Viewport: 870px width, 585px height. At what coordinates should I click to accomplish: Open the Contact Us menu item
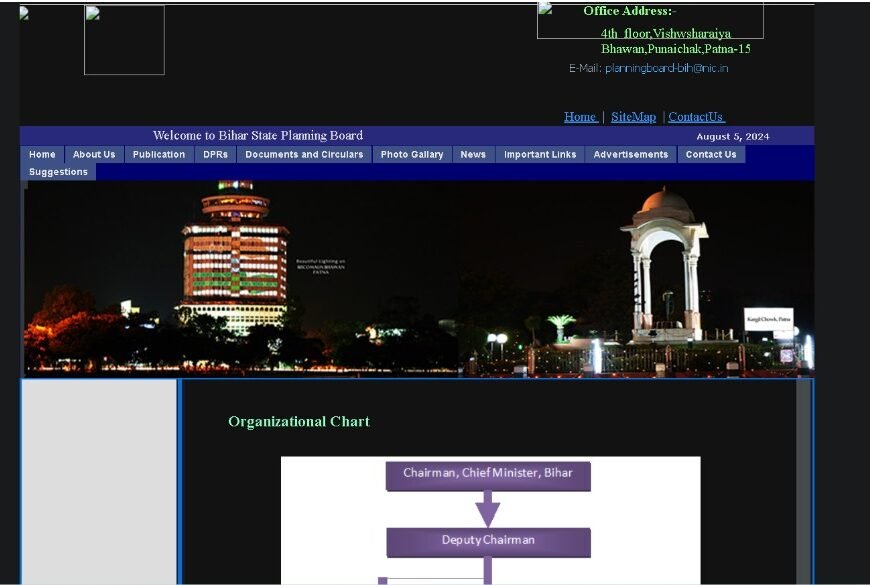(x=711, y=154)
